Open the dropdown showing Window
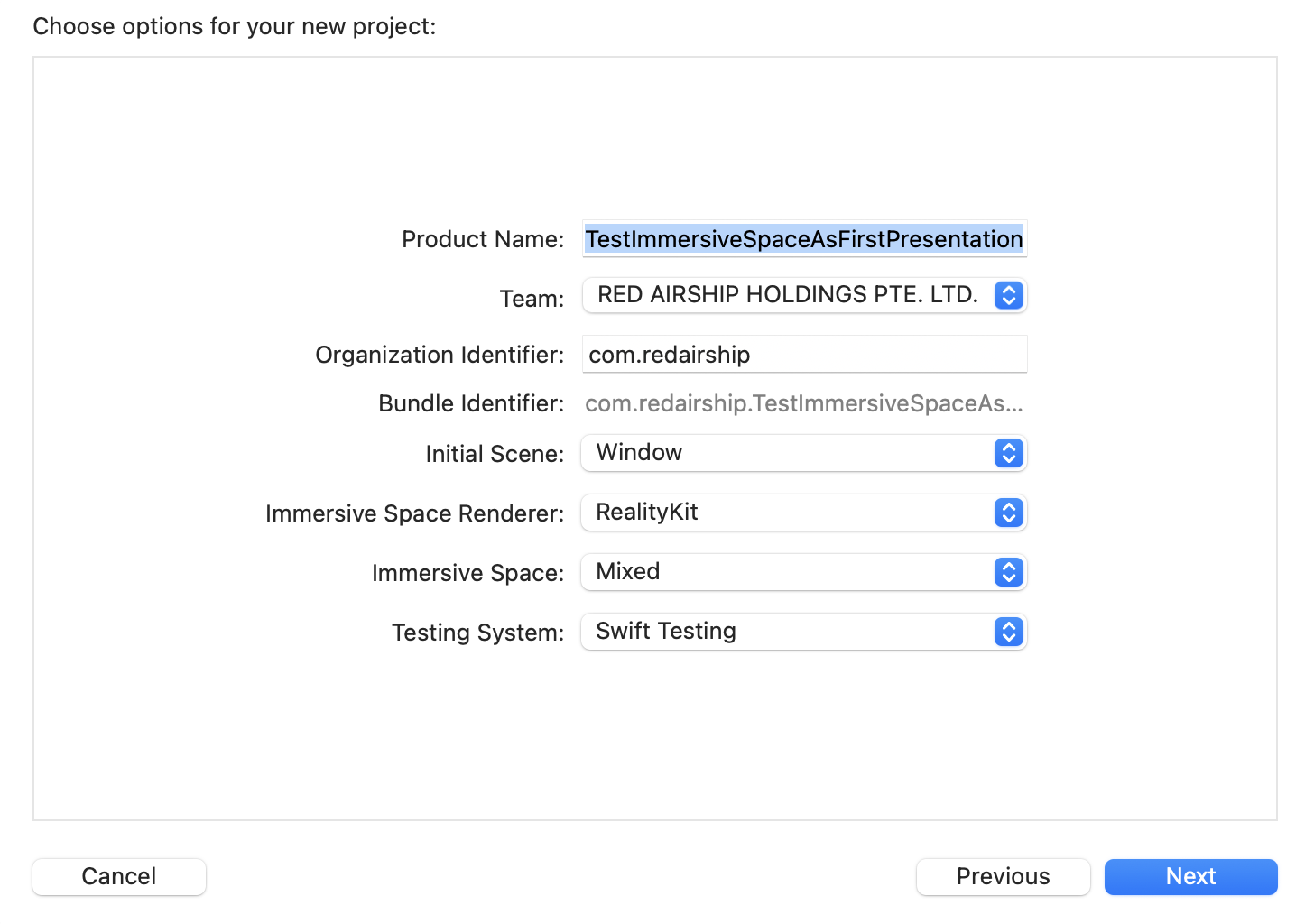 point(788,453)
